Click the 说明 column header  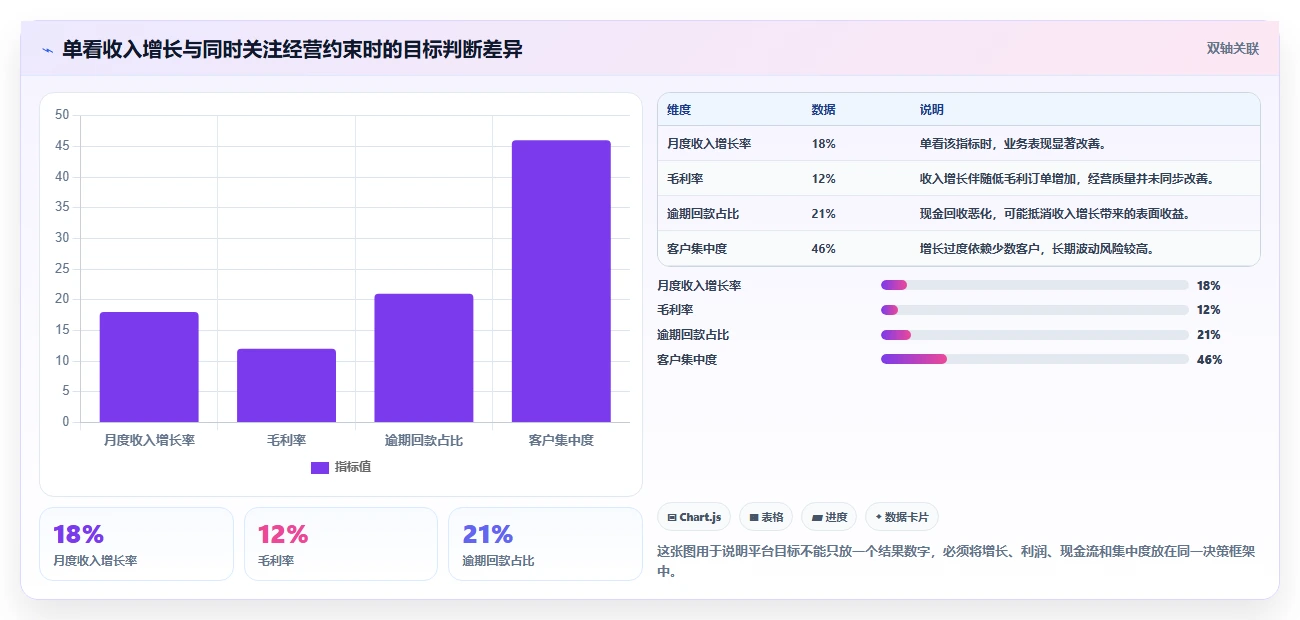pos(932,110)
